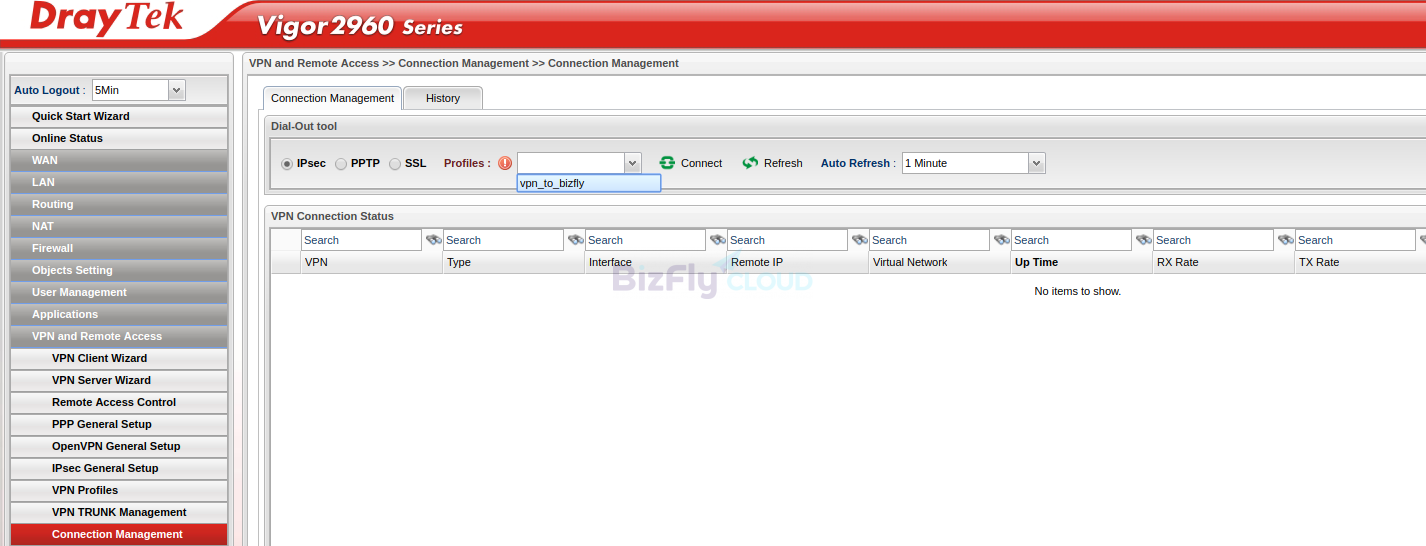
Task: Open VPN Server Wizard
Action: (x=119, y=380)
